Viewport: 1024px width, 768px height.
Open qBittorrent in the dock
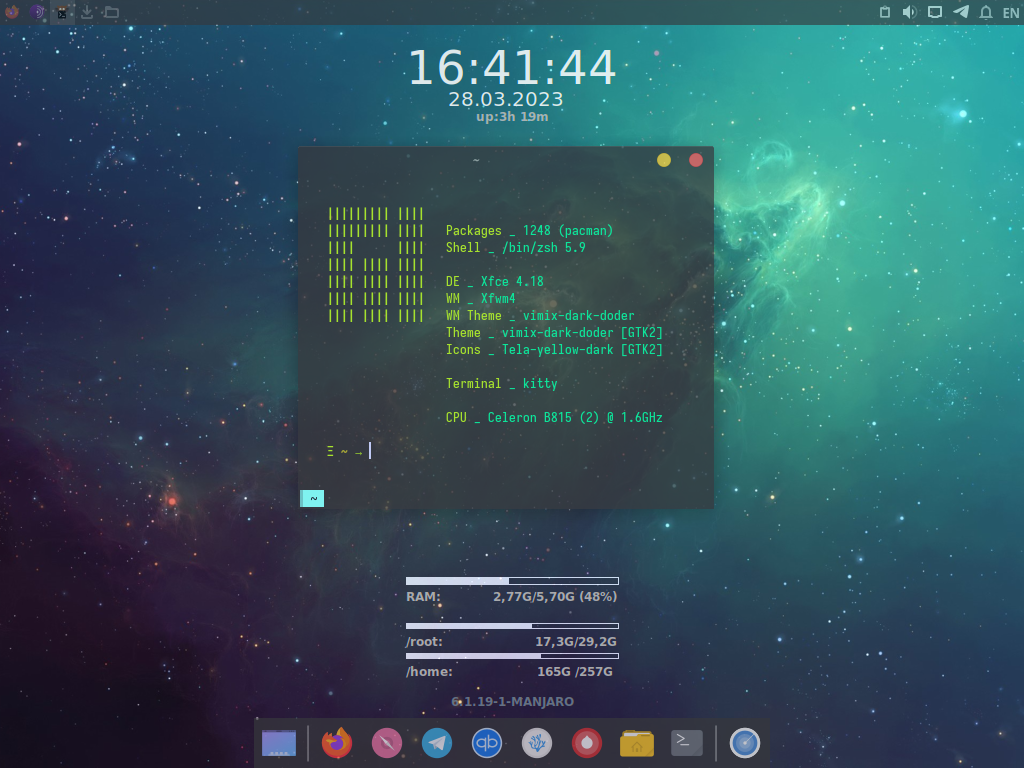[487, 743]
